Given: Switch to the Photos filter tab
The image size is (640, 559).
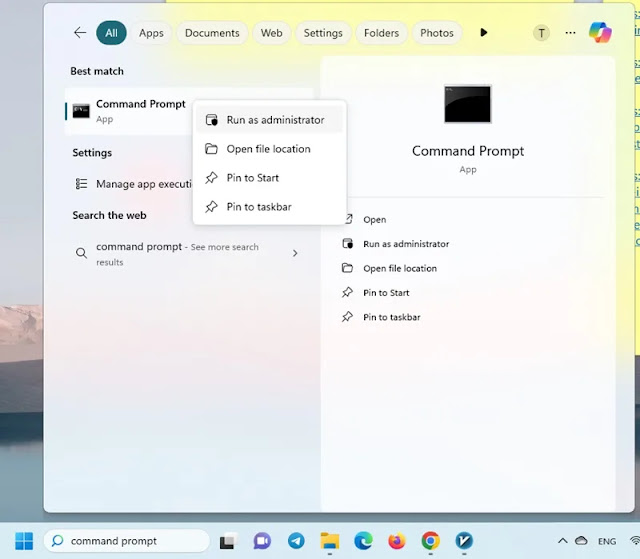Looking at the screenshot, I should (x=437, y=33).
